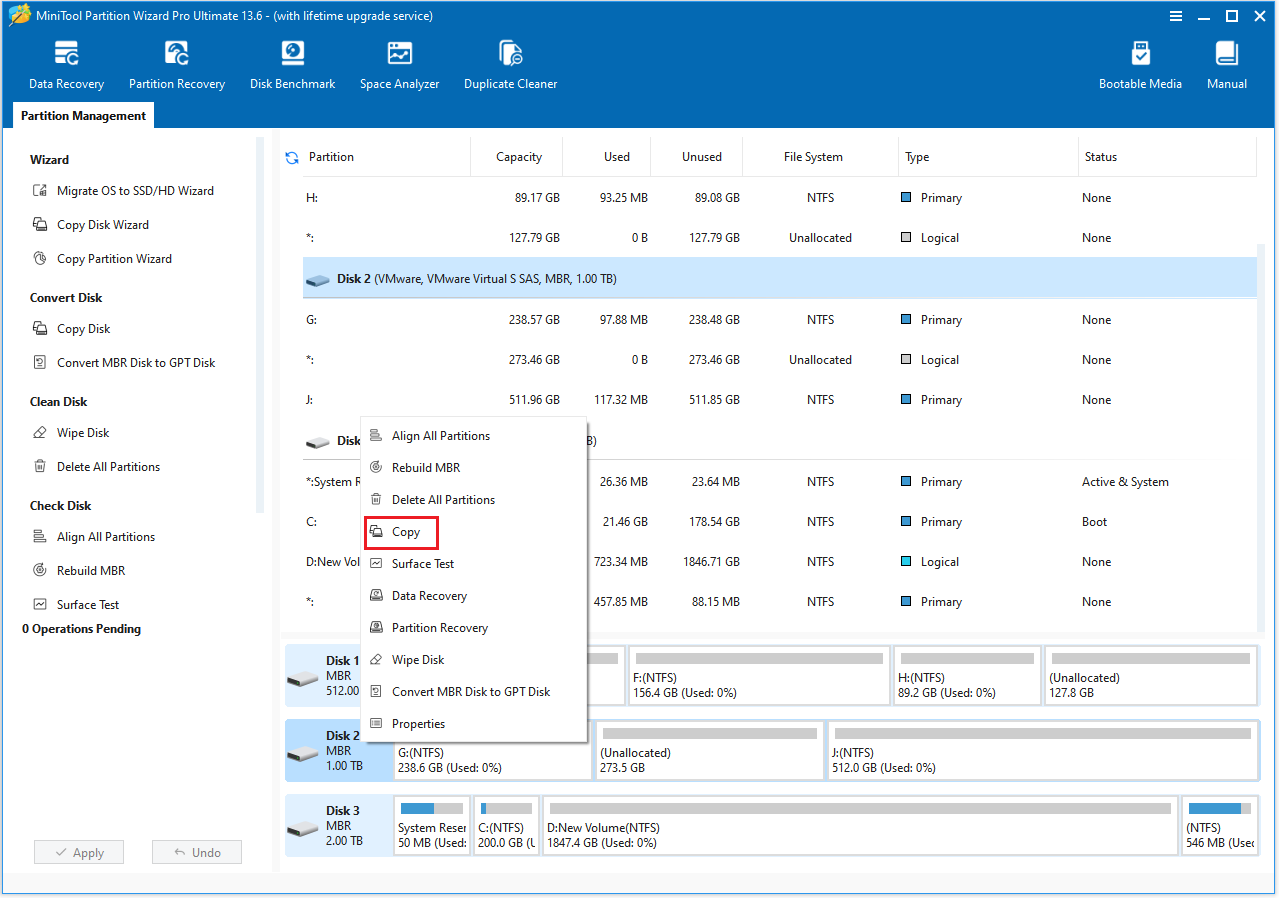
Task: Click Delete All Partitions in the sidebar
Action: (96, 467)
